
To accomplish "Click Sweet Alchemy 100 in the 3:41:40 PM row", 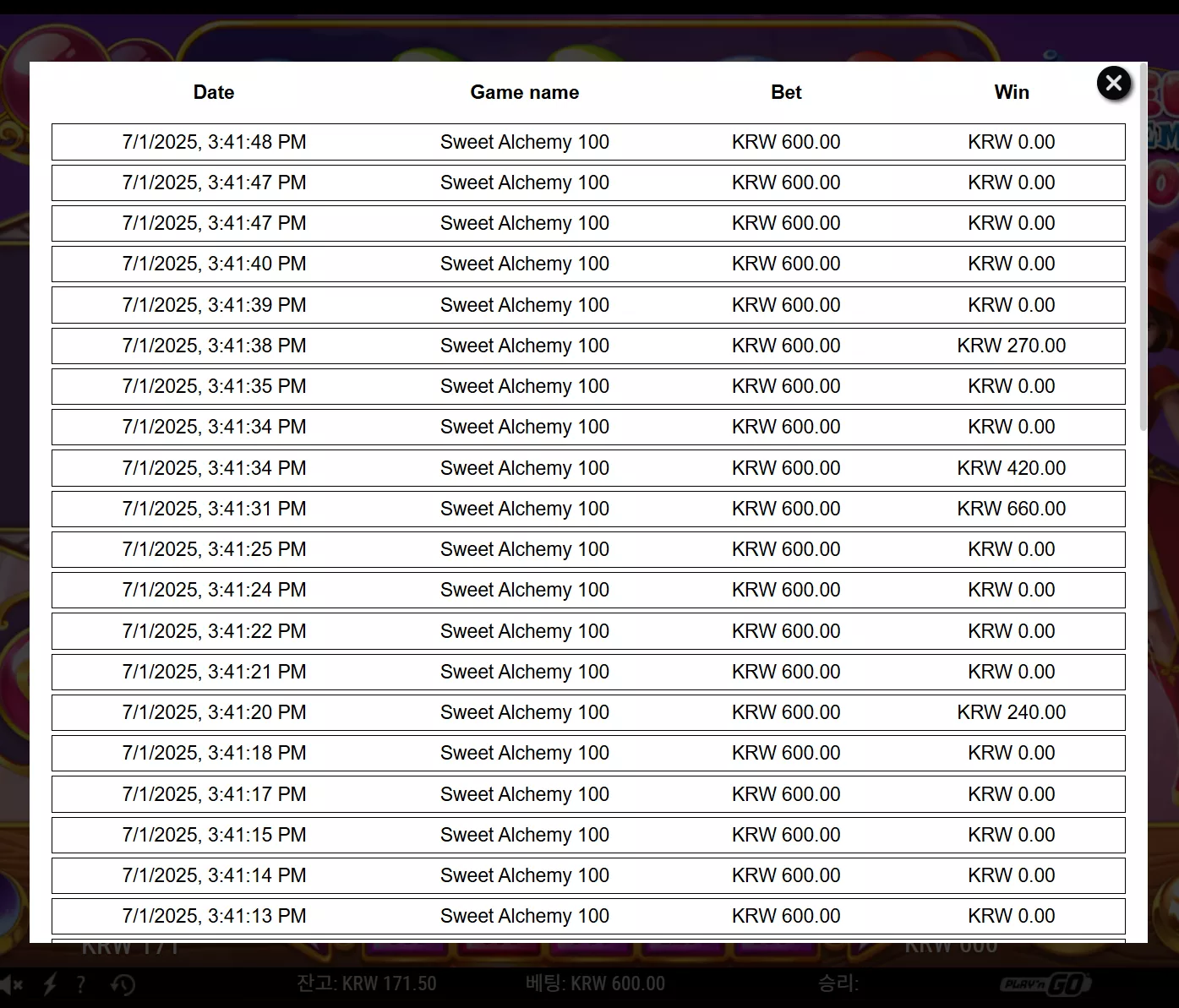I will tap(525, 264).
